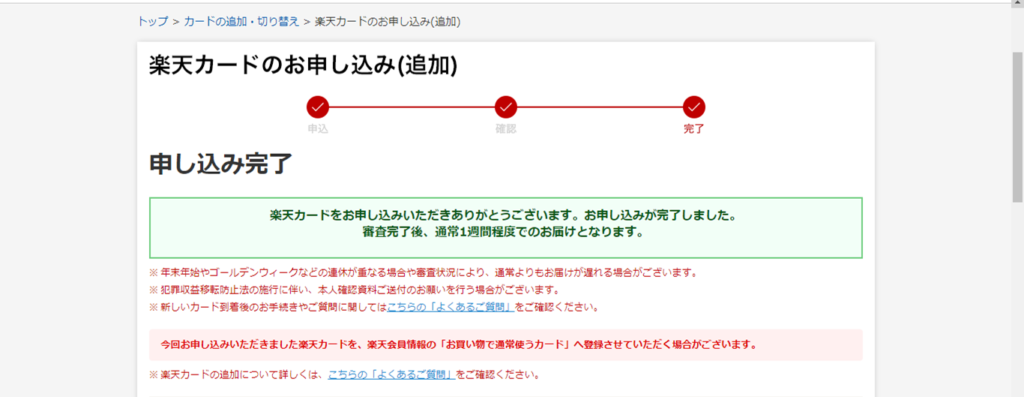This screenshot has width=1024, height=397.
Task: Go to カードの追加・切り替え breadcrumb
Action: [241, 21]
